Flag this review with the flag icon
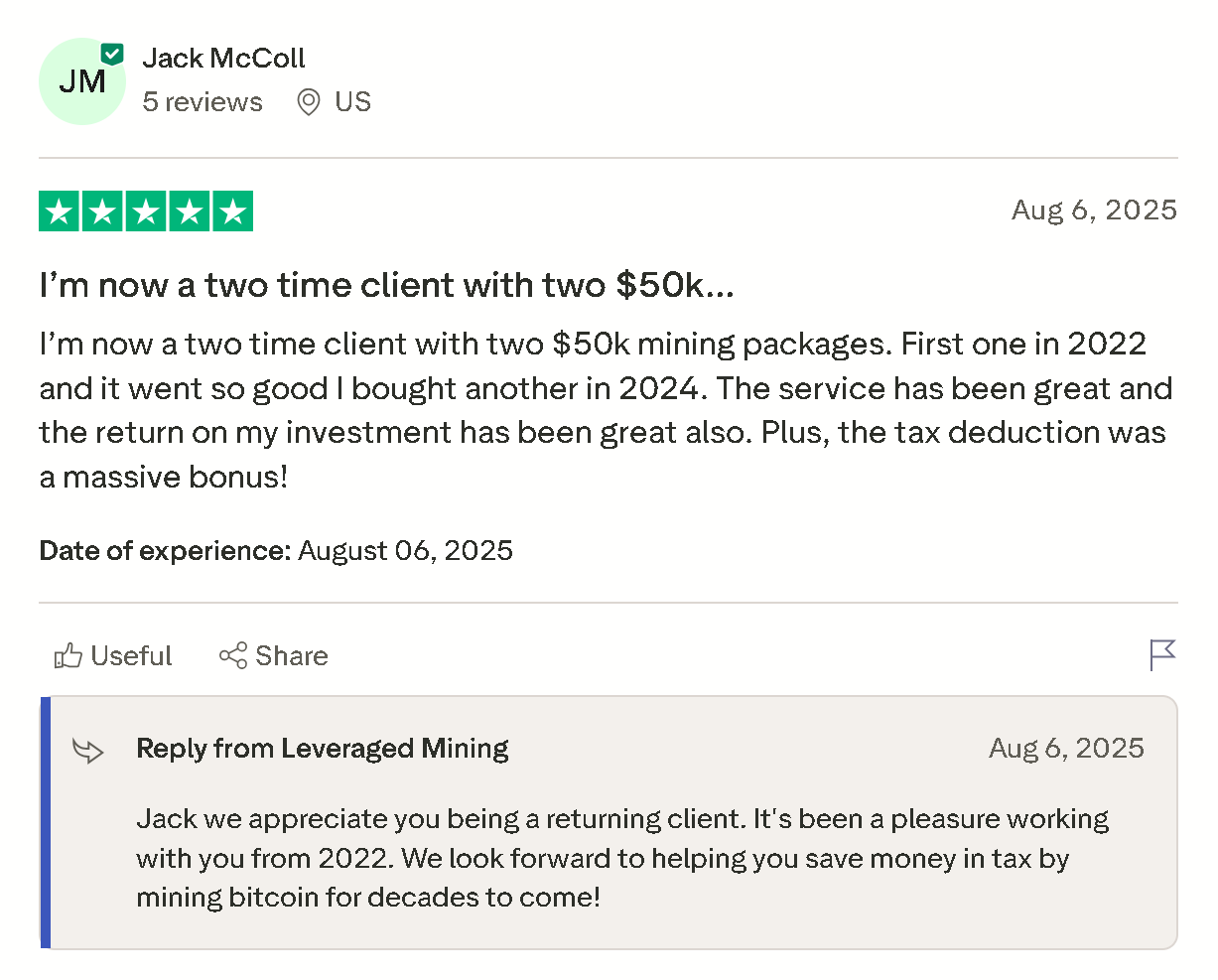Screen dimensions: 1218x980 click(x=1162, y=655)
